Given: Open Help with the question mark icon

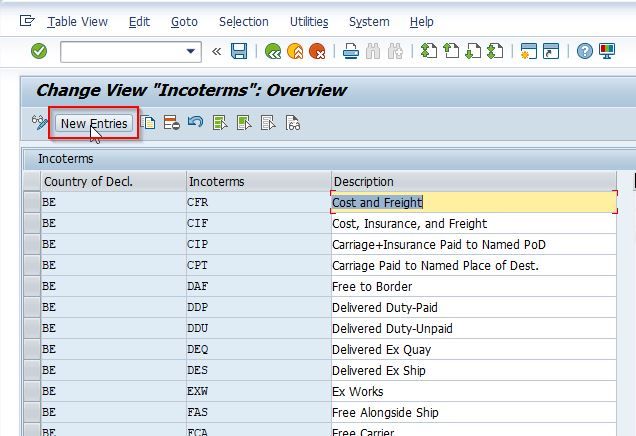Looking at the screenshot, I should pos(584,51).
